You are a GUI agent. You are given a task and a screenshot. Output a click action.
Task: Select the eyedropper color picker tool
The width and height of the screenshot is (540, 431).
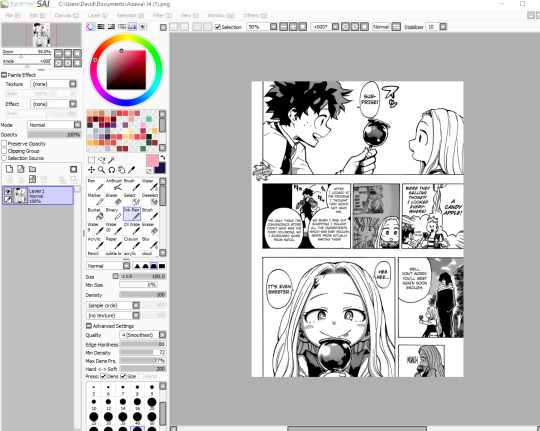131,170
